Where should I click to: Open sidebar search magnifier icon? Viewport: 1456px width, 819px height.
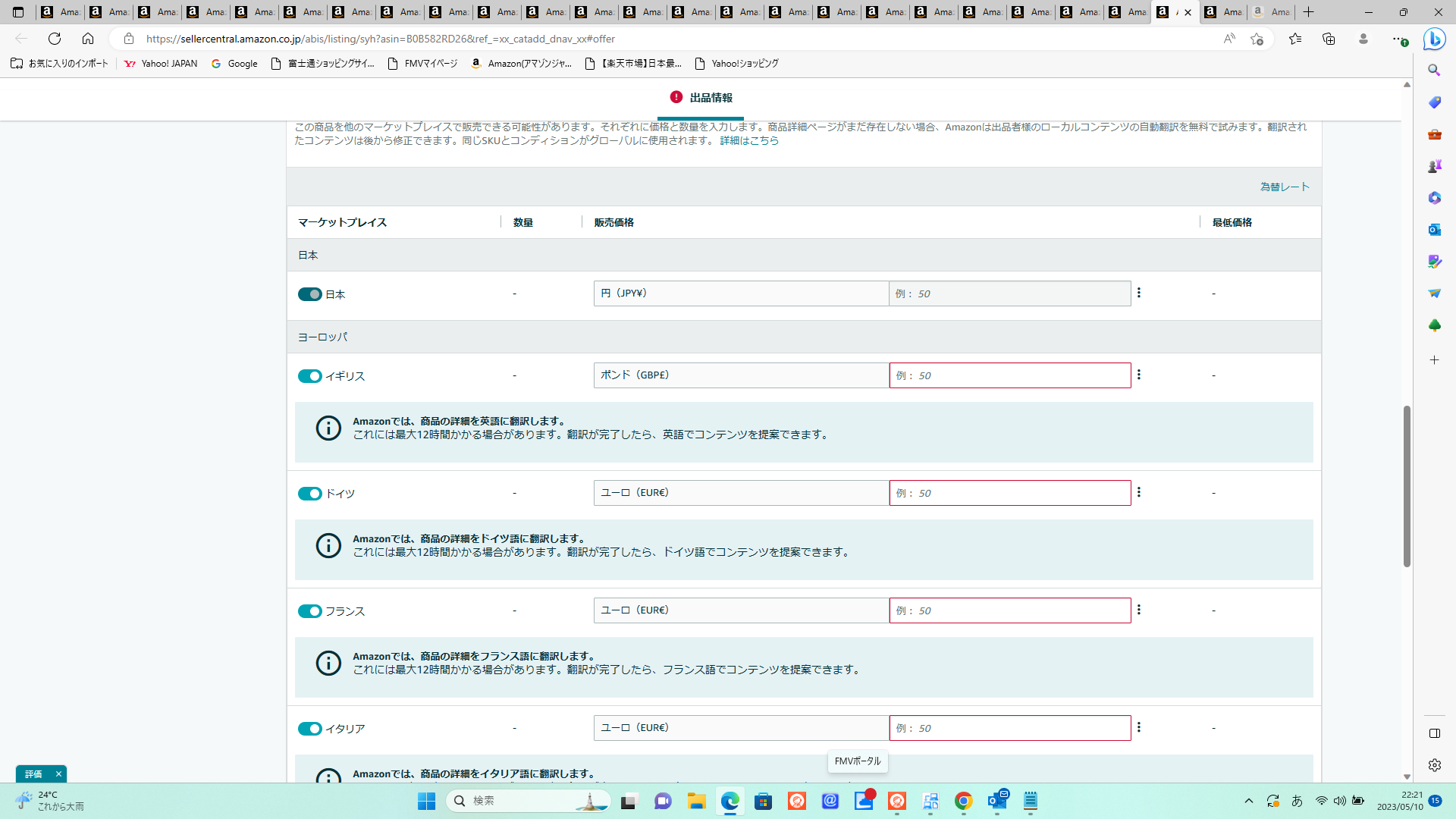(x=1434, y=71)
